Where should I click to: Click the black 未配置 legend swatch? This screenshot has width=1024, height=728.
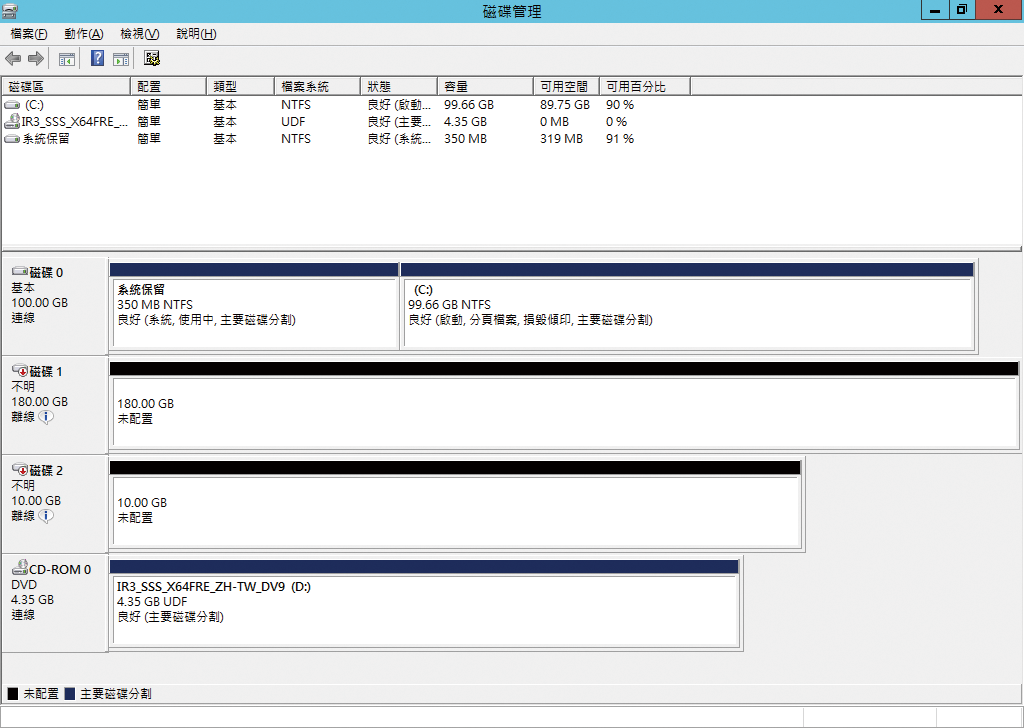click(x=13, y=693)
